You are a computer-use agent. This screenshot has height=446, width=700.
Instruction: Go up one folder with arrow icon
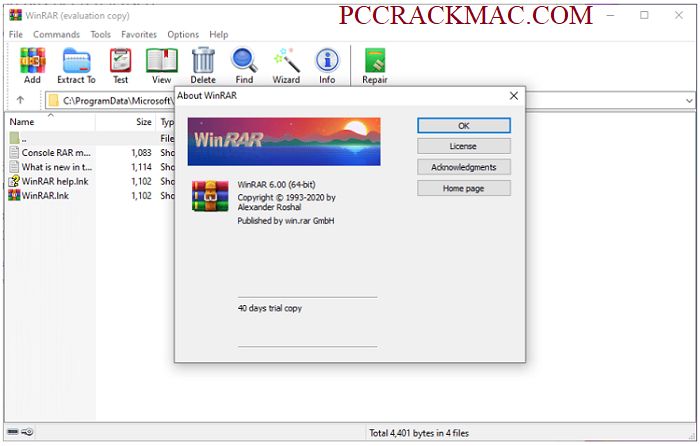pyautogui.click(x=20, y=100)
